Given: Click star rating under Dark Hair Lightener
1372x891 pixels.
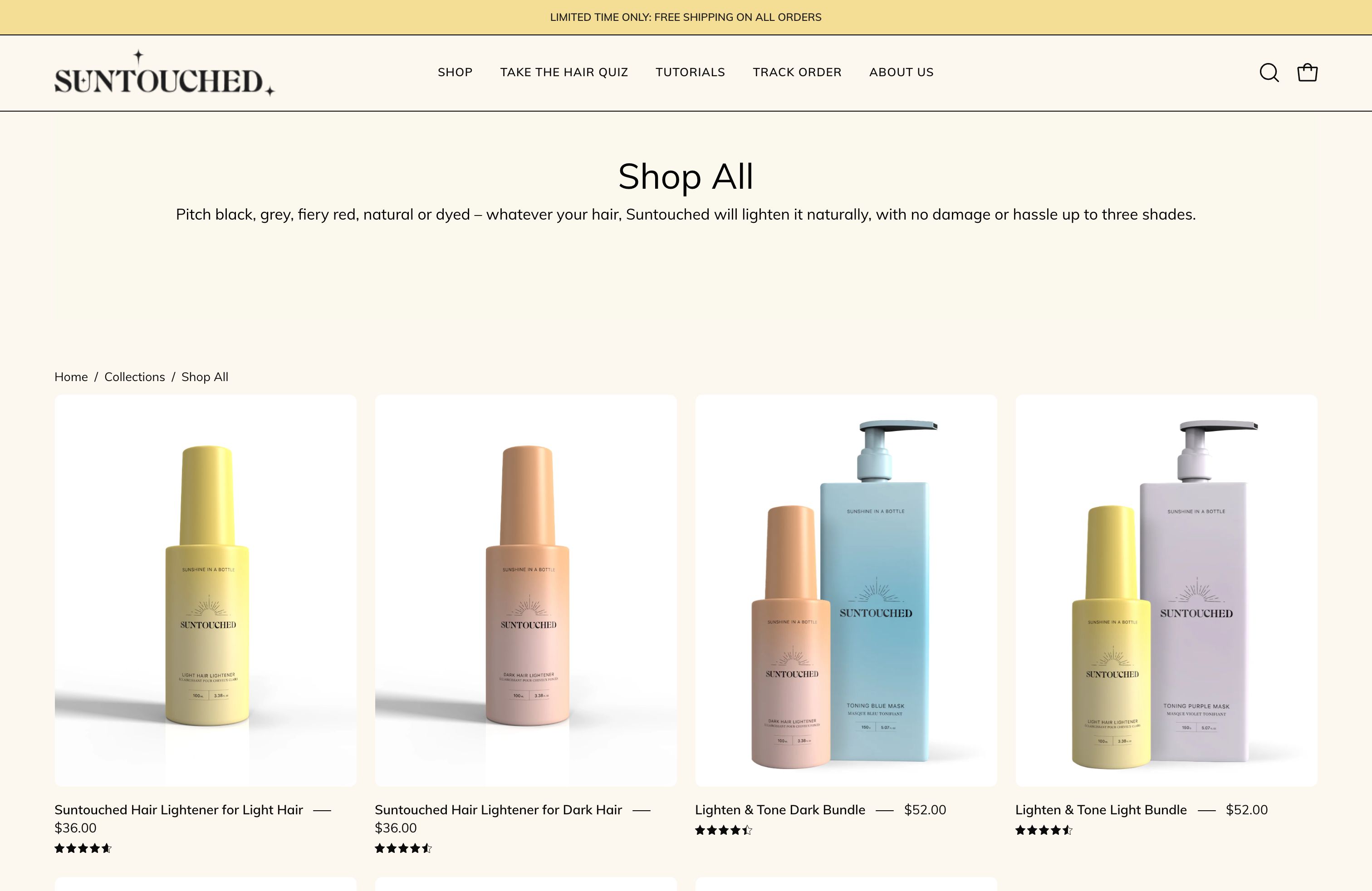Looking at the screenshot, I should (403, 848).
